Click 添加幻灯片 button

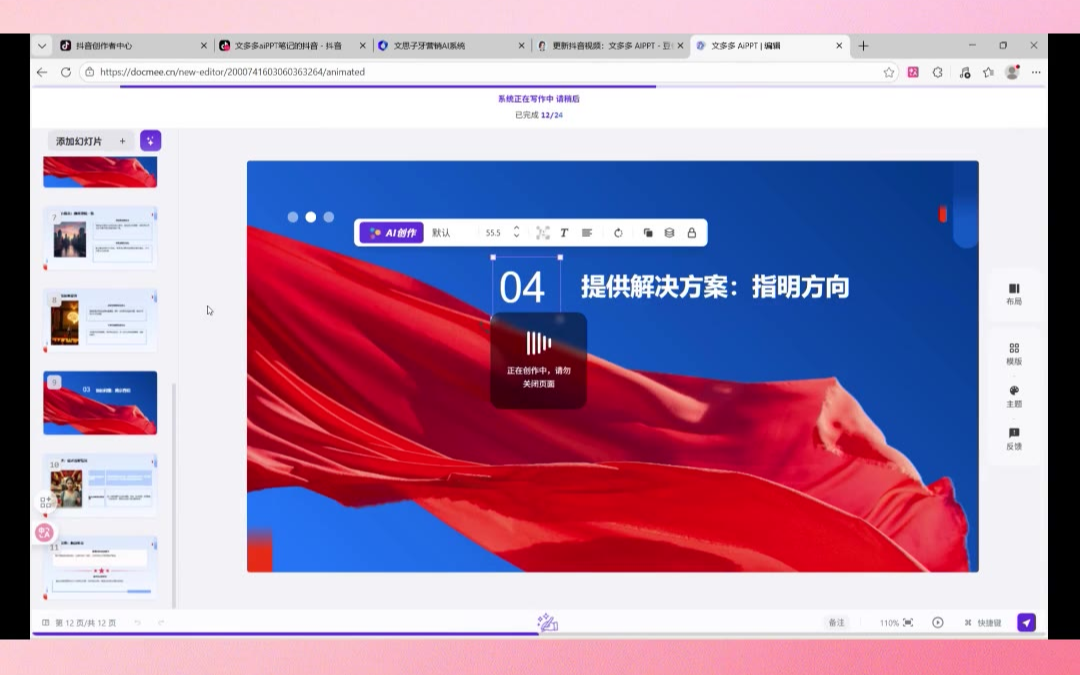[90, 141]
